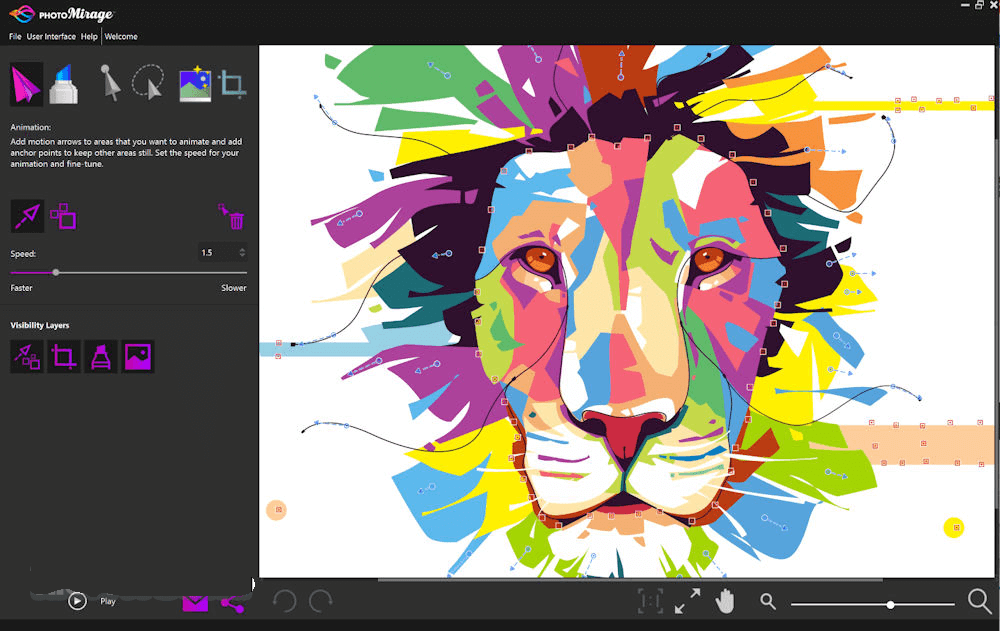1000x631 pixels.
Task: Delete selected points with trash icon
Action: pos(231,217)
